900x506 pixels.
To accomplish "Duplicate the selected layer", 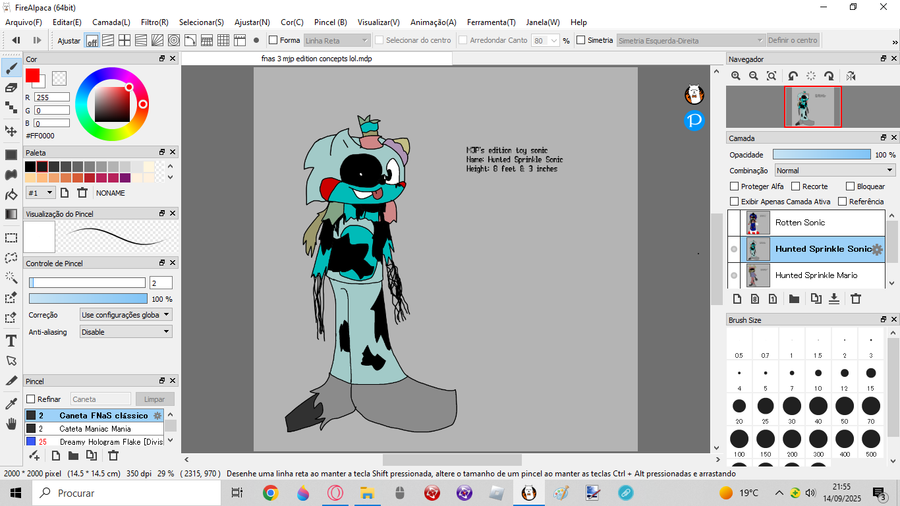I will tap(816, 299).
